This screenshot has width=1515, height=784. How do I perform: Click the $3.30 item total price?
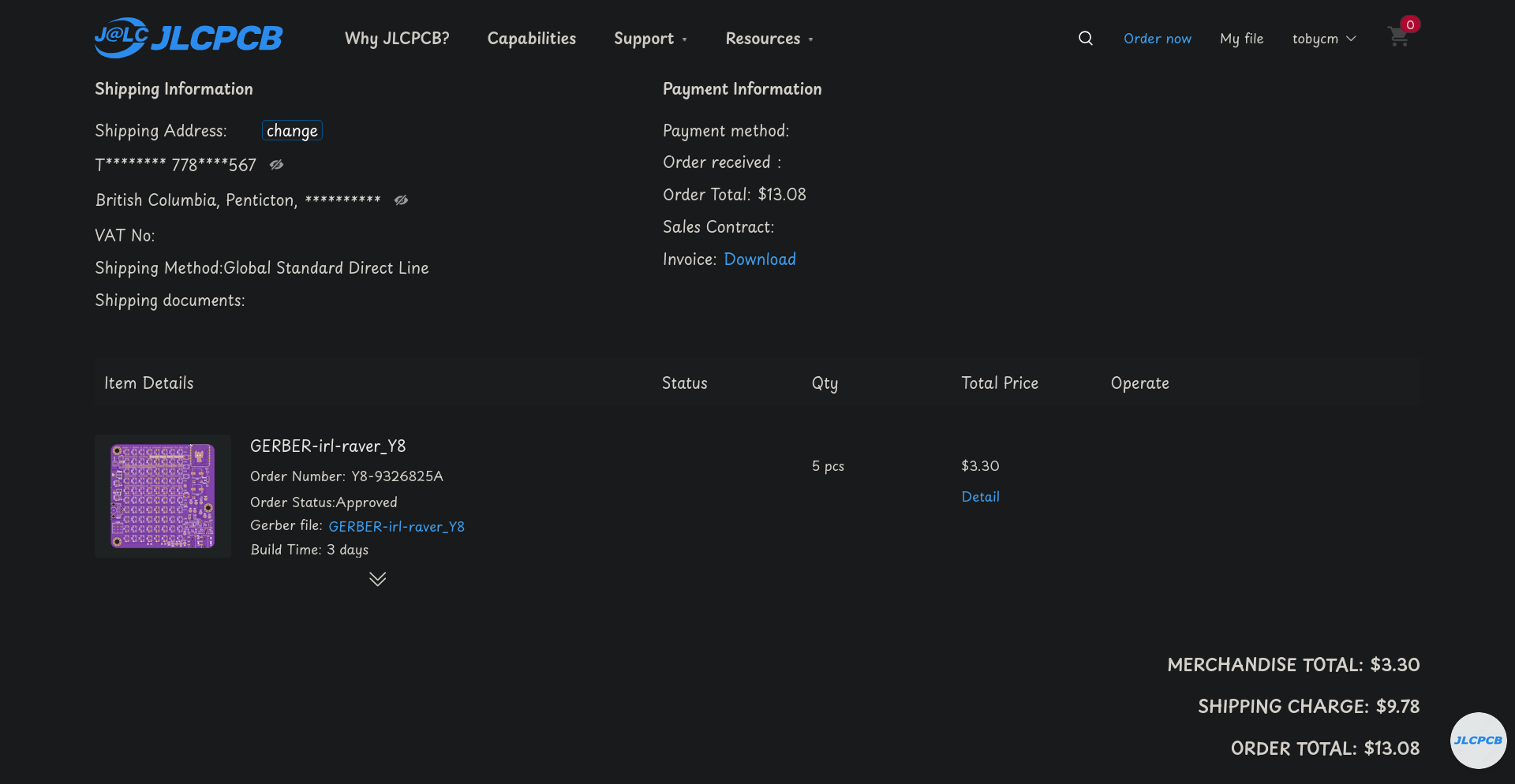click(x=980, y=466)
